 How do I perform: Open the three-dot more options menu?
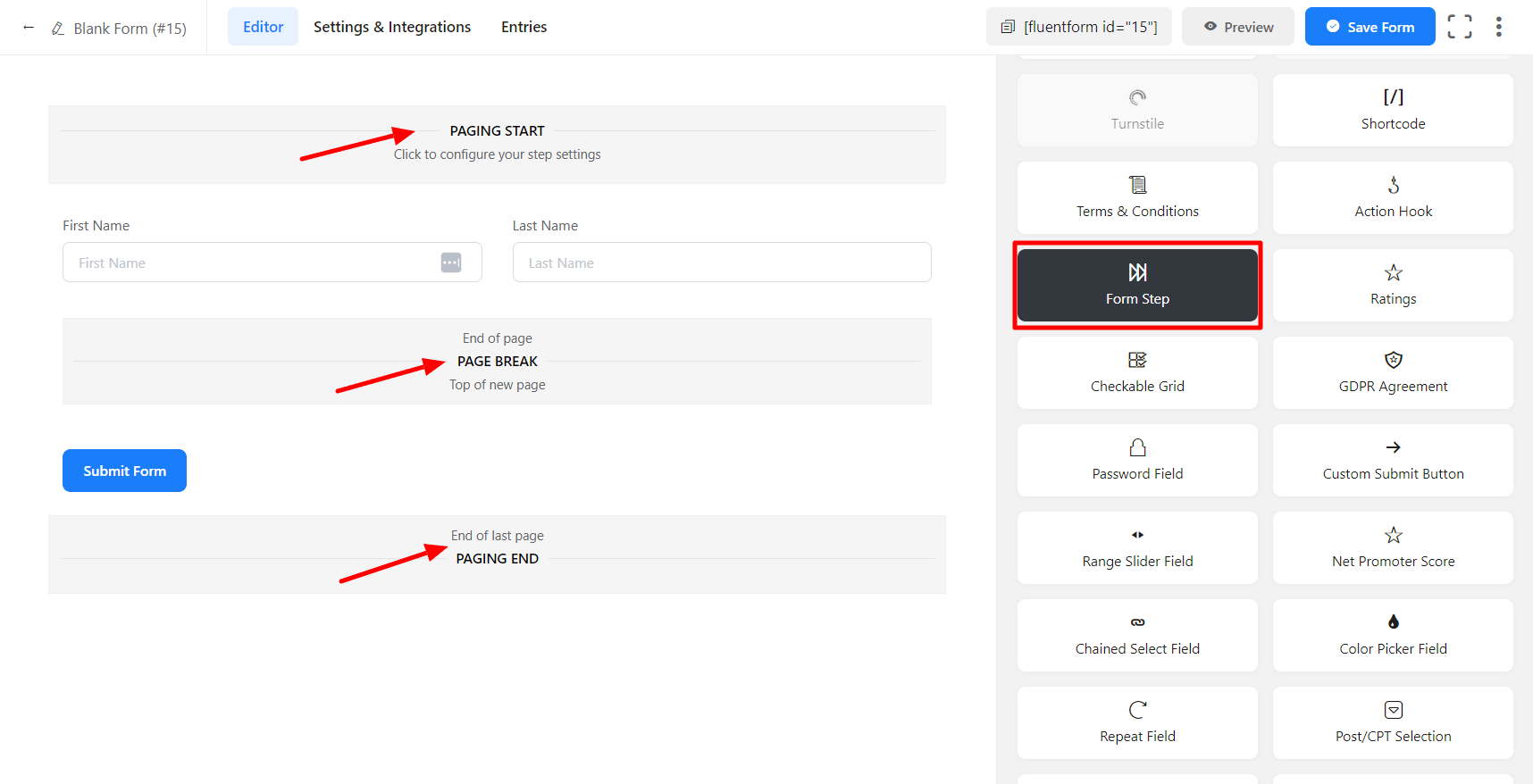tap(1498, 27)
